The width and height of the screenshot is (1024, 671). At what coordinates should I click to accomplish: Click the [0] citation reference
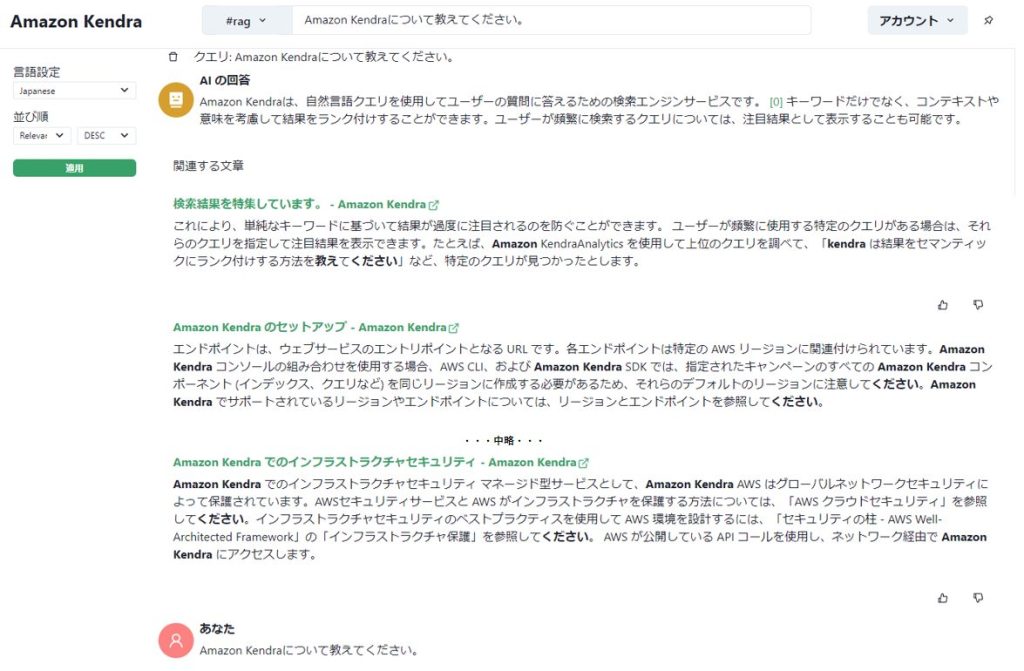(x=776, y=102)
